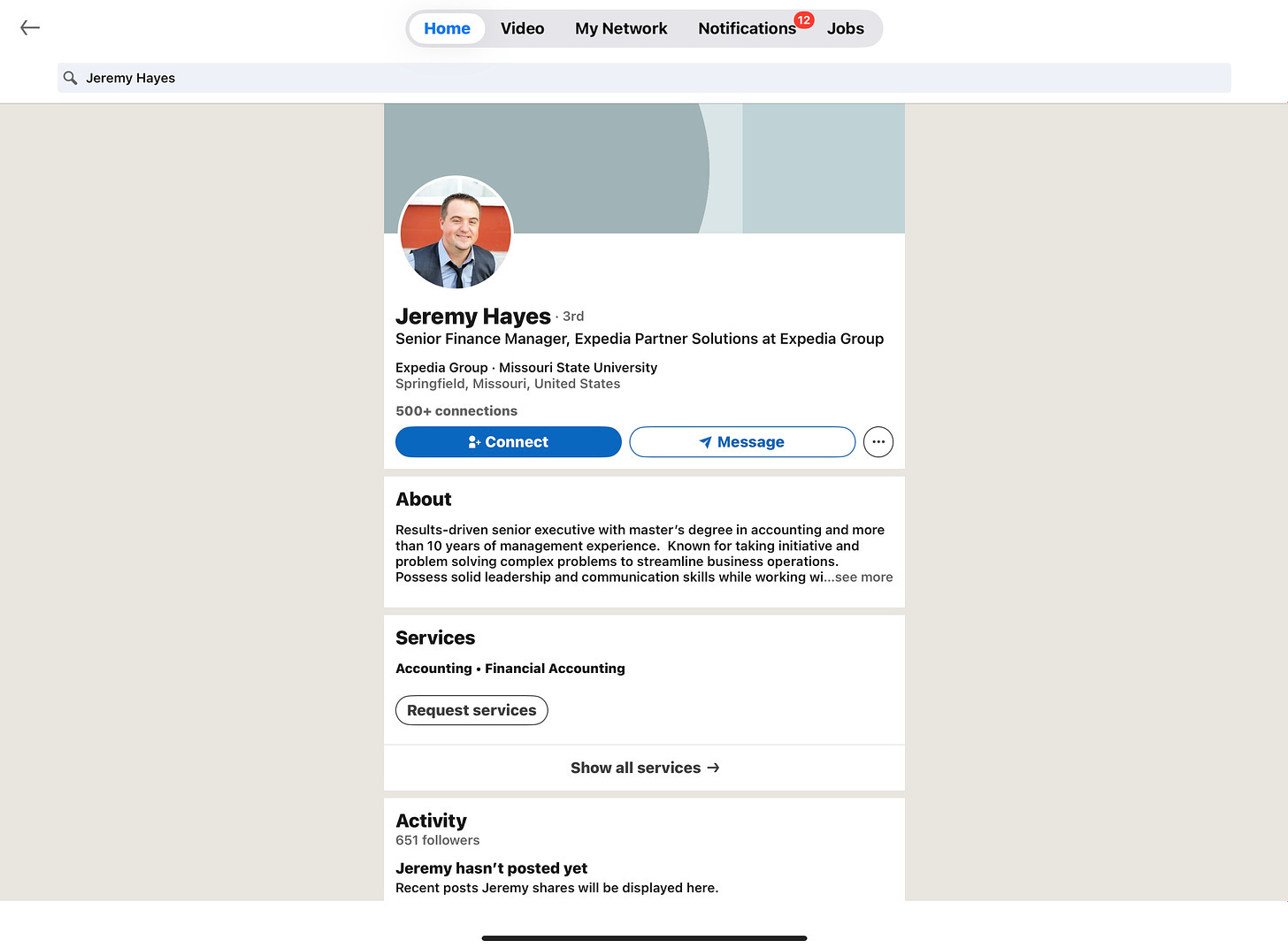Click the Services section heading
1288x948 pixels.
pos(434,638)
